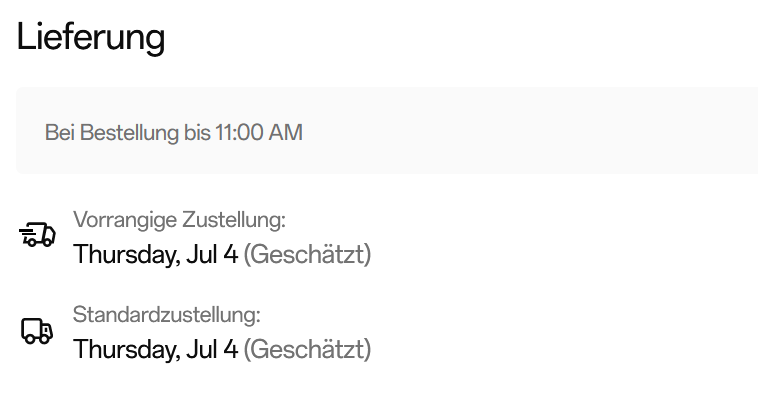Select the Standardzustellung label
The width and height of the screenshot is (758, 411).
coord(166,315)
